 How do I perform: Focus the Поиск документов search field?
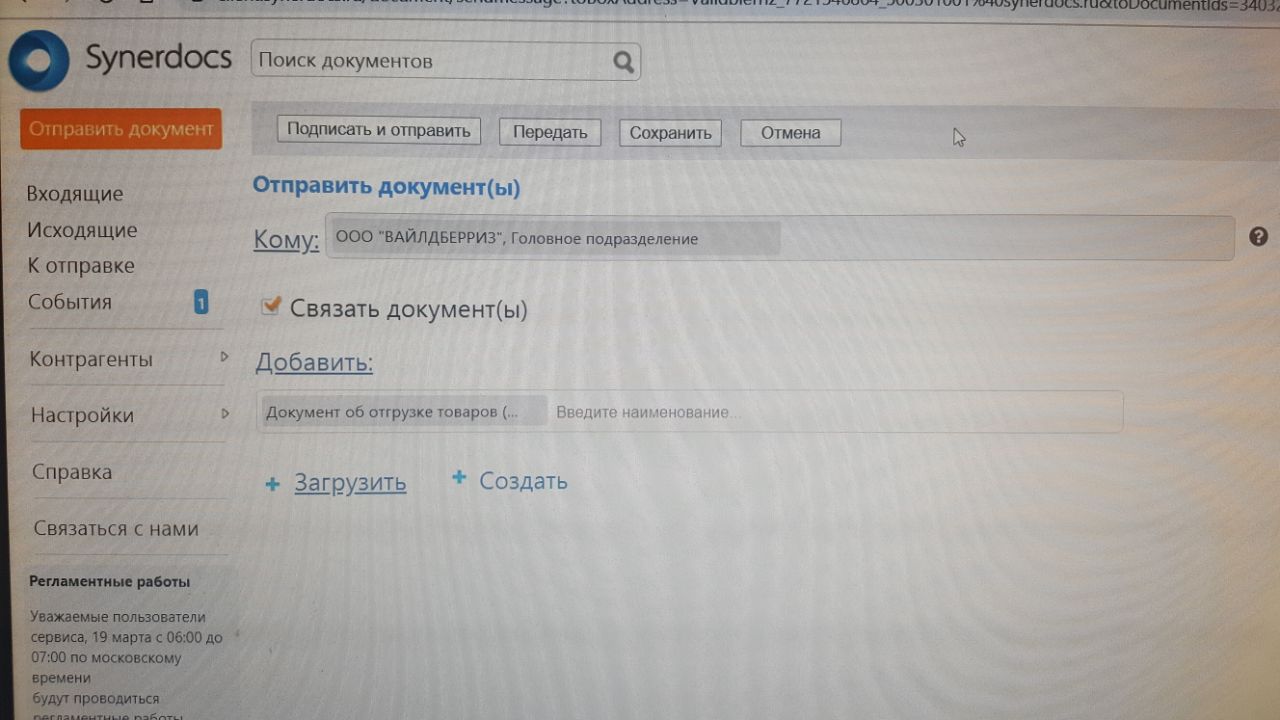coord(446,61)
